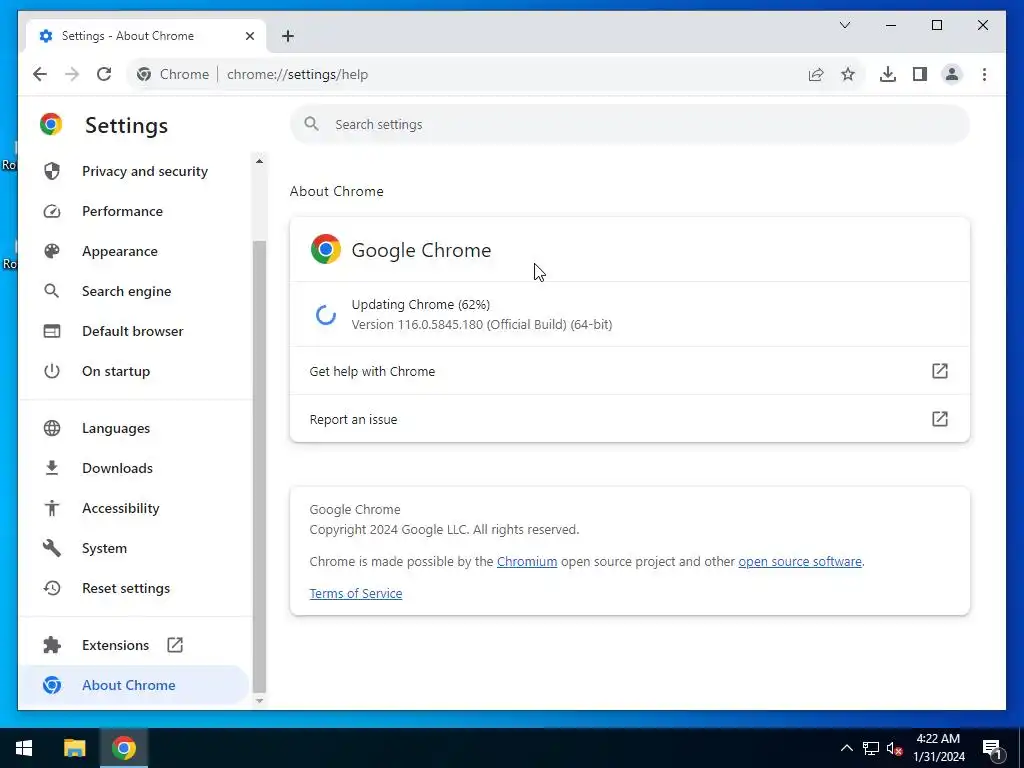The height and width of the screenshot is (768, 1024).
Task: Open File Explorer from the taskbar
Action: tap(74, 748)
